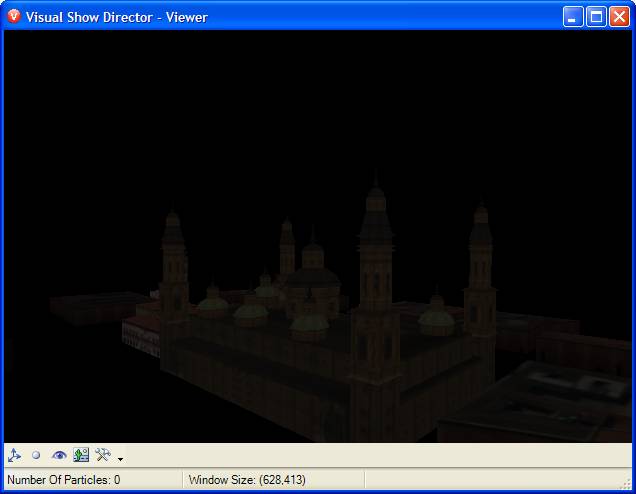Expand the small toolbar options arrow
The height and width of the screenshot is (494, 636).
click(120, 459)
